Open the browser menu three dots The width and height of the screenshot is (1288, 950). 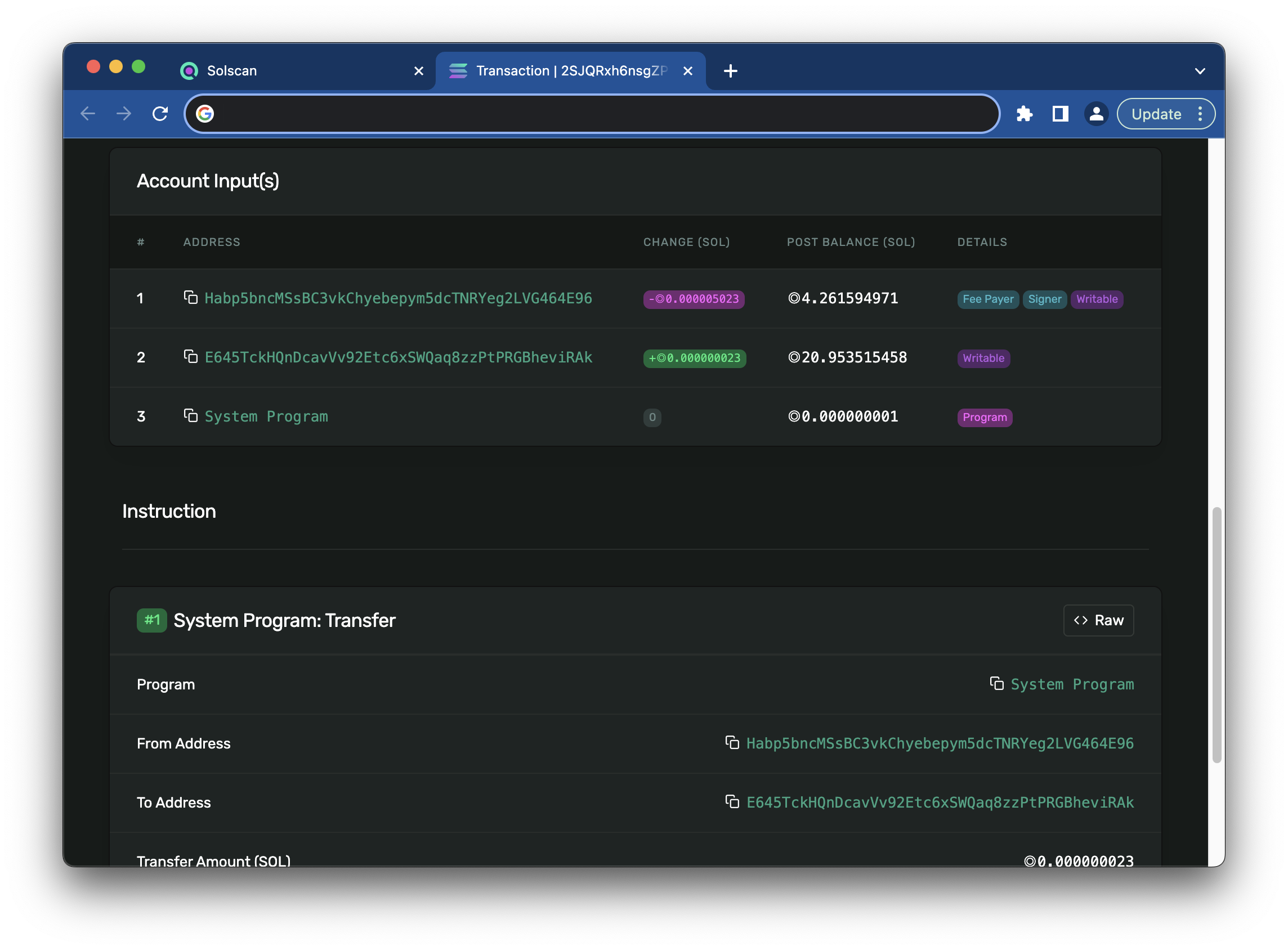pos(1201,114)
